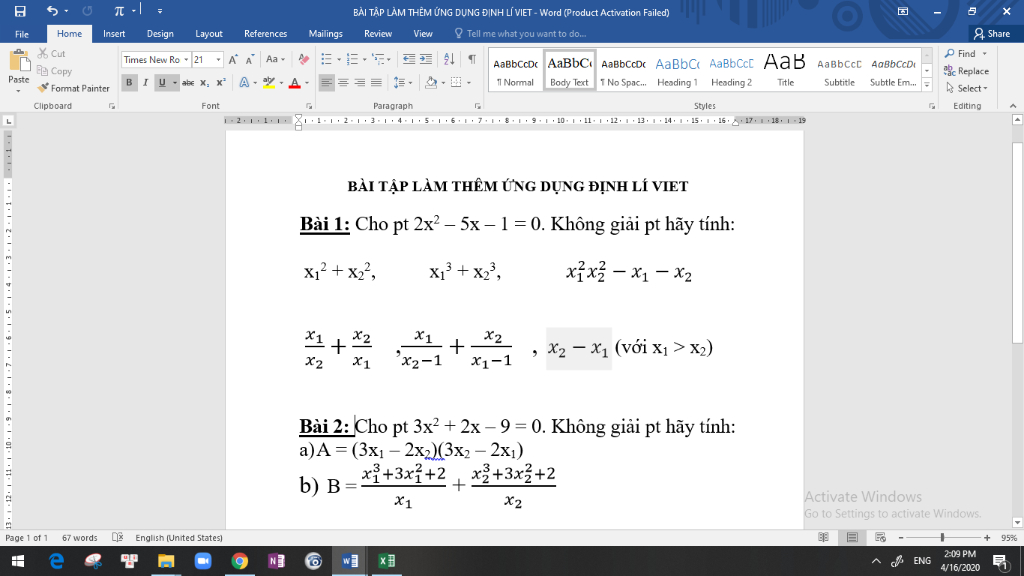
Task: Open File Explorer from the taskbar
Action: click(166, 561)
